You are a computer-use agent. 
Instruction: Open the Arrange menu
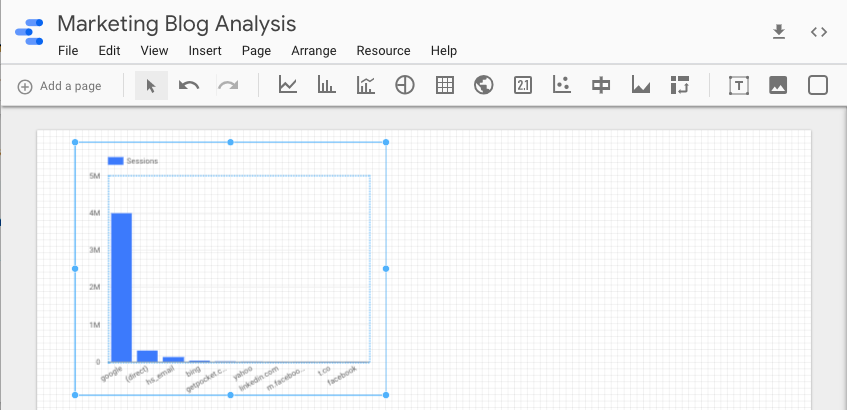point(314,51)
